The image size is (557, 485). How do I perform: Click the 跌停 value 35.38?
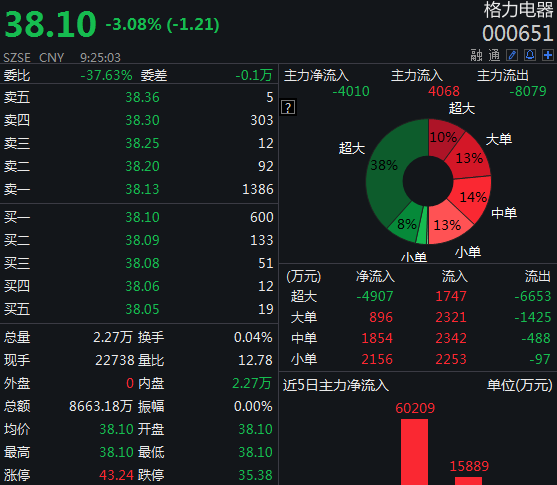(255, 475)
